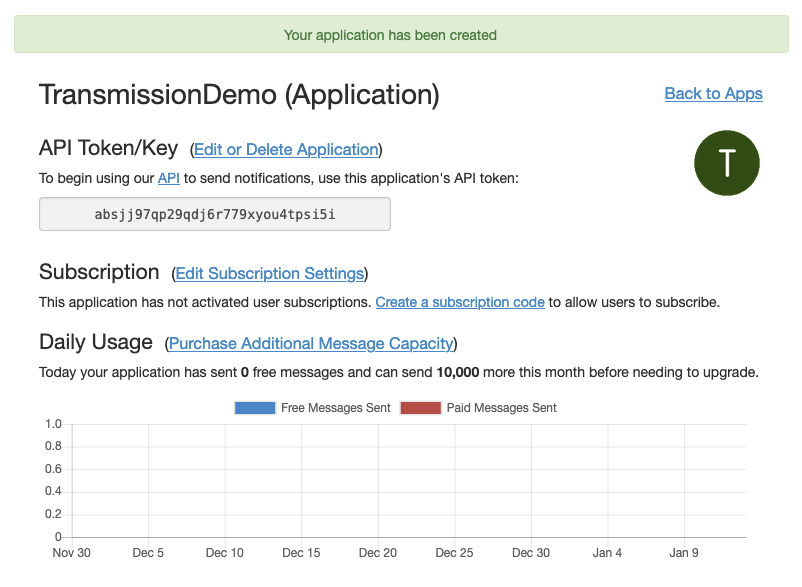Click the Subscription section heading
This screenshot has height=587, width=802.
pos(99,273)
